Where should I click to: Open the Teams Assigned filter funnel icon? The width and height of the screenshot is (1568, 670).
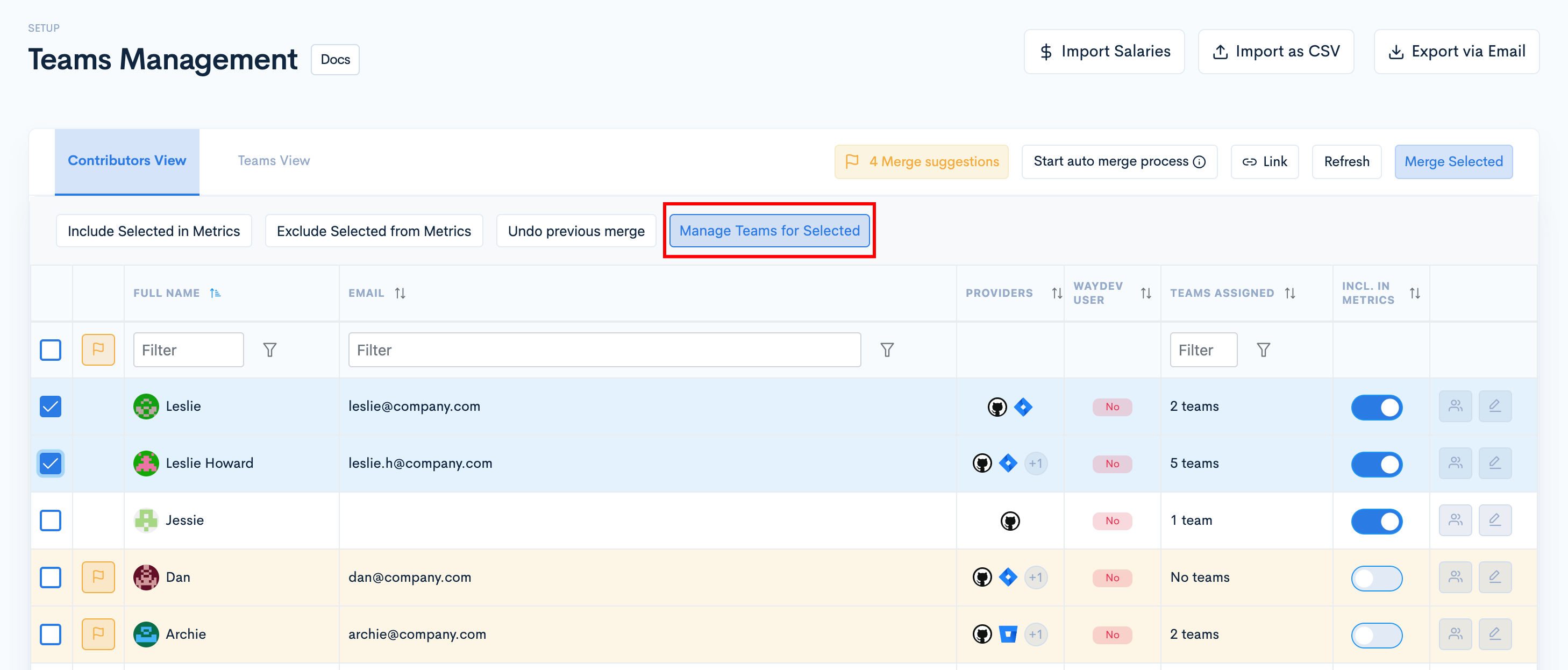(x=1263, y=350)
